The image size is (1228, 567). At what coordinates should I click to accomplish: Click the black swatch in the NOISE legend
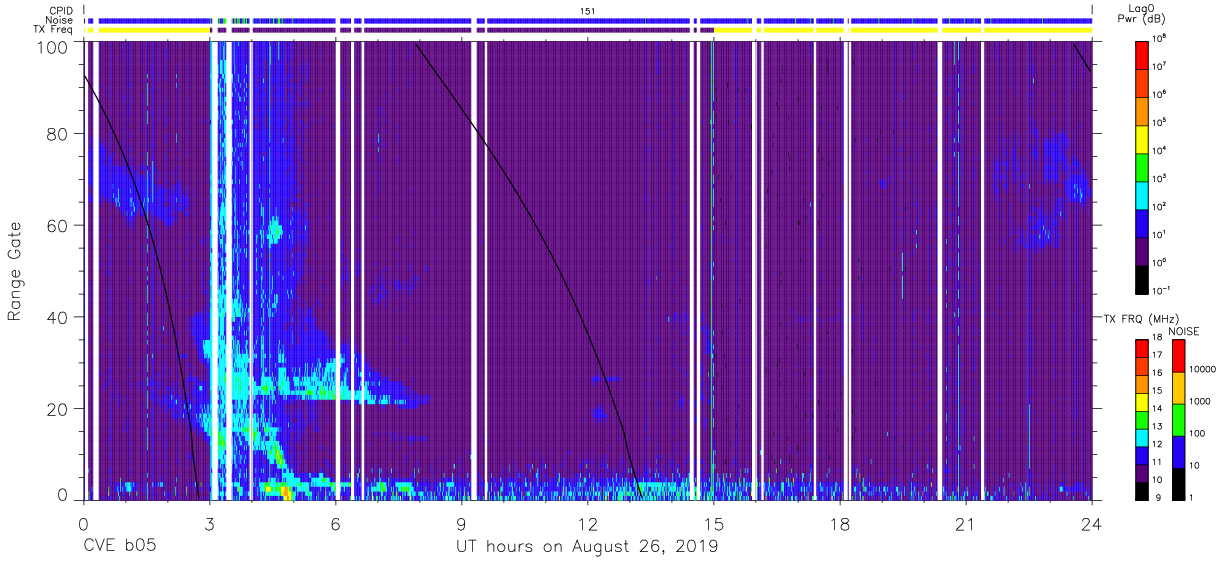pos(1178,484)
